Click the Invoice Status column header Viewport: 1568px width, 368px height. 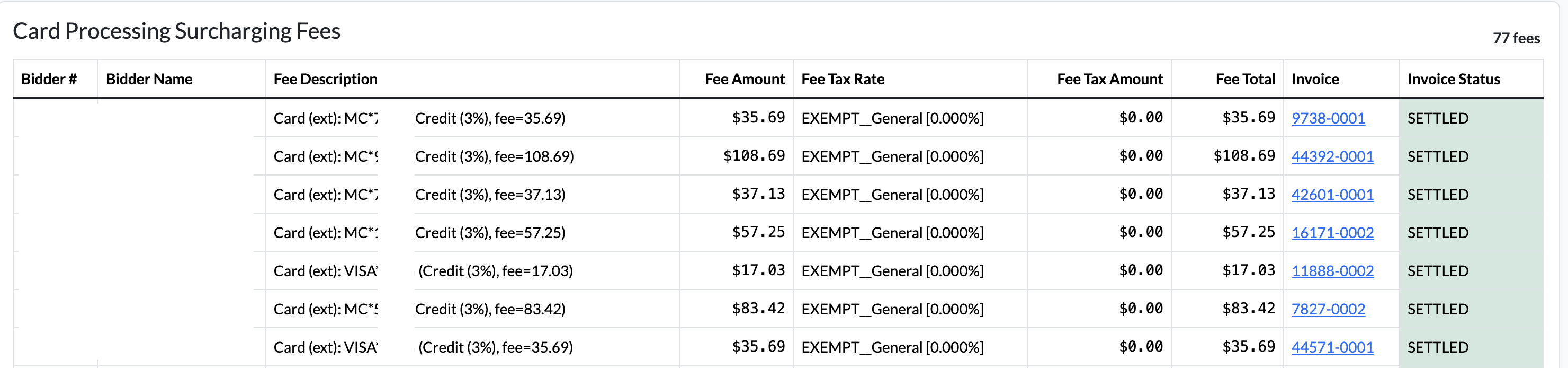[x=1453, y=79]
